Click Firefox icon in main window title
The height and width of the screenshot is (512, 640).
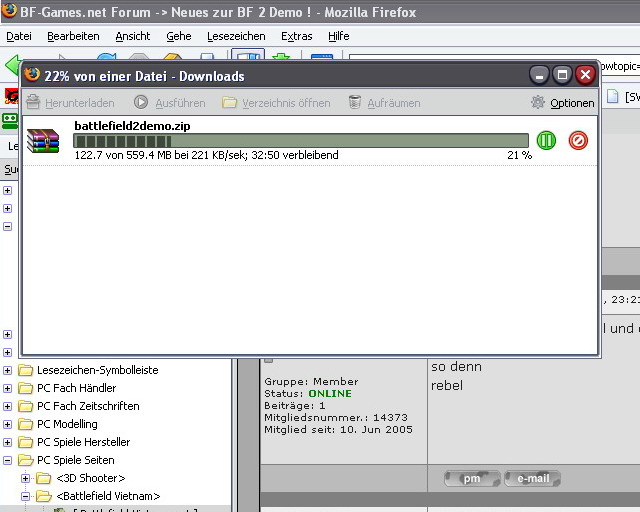coord(9,11)
